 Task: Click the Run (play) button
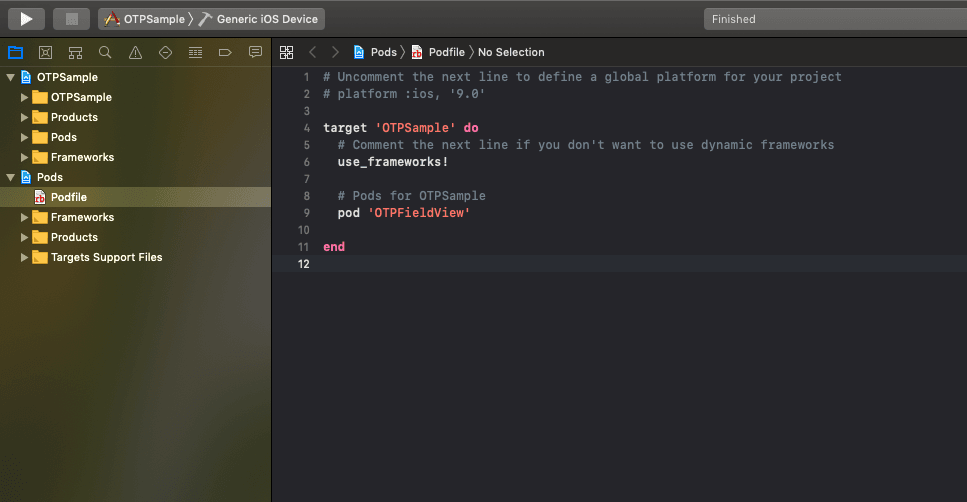coord(26,19)
